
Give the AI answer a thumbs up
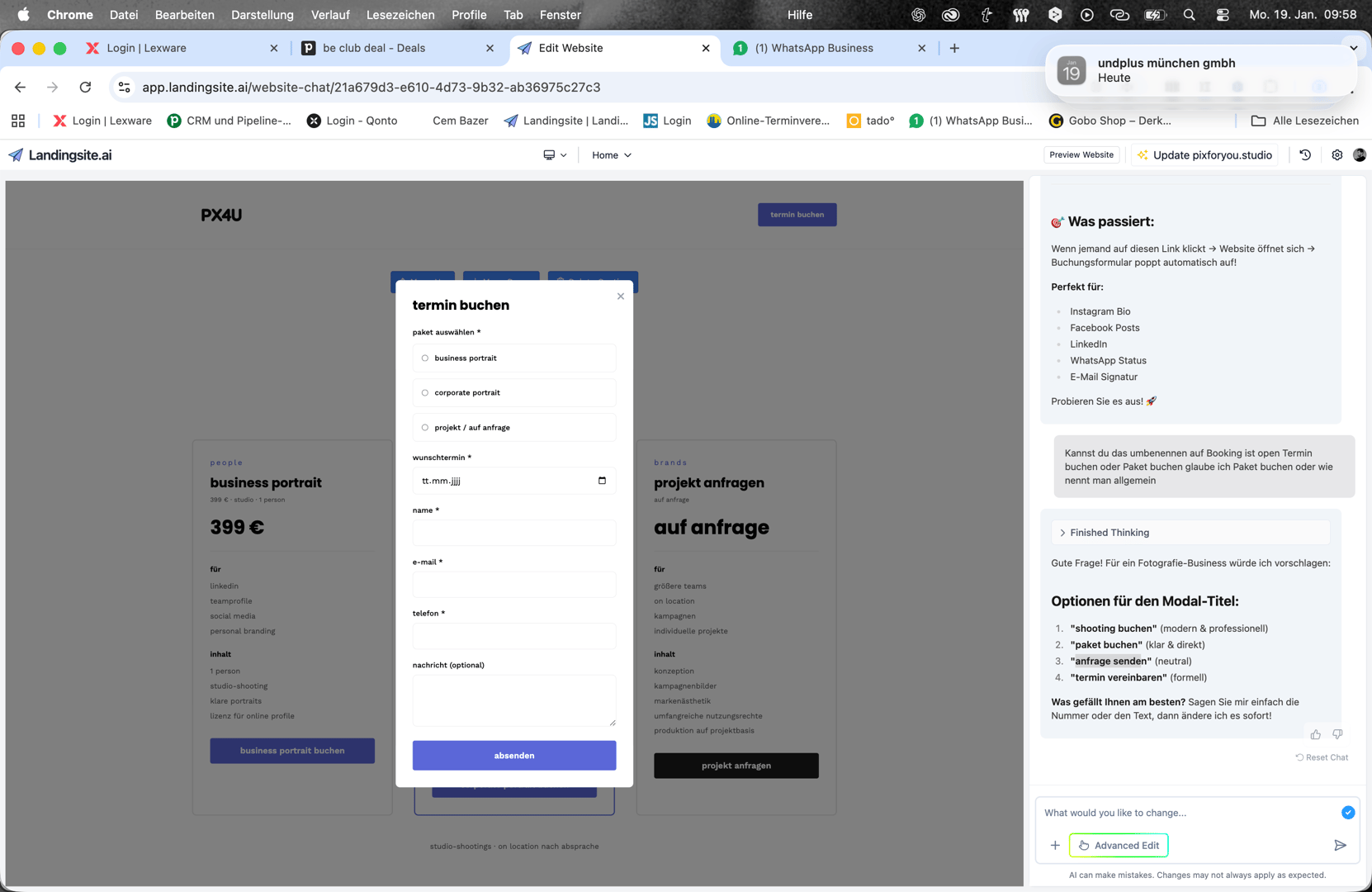tap(1315, 734)
